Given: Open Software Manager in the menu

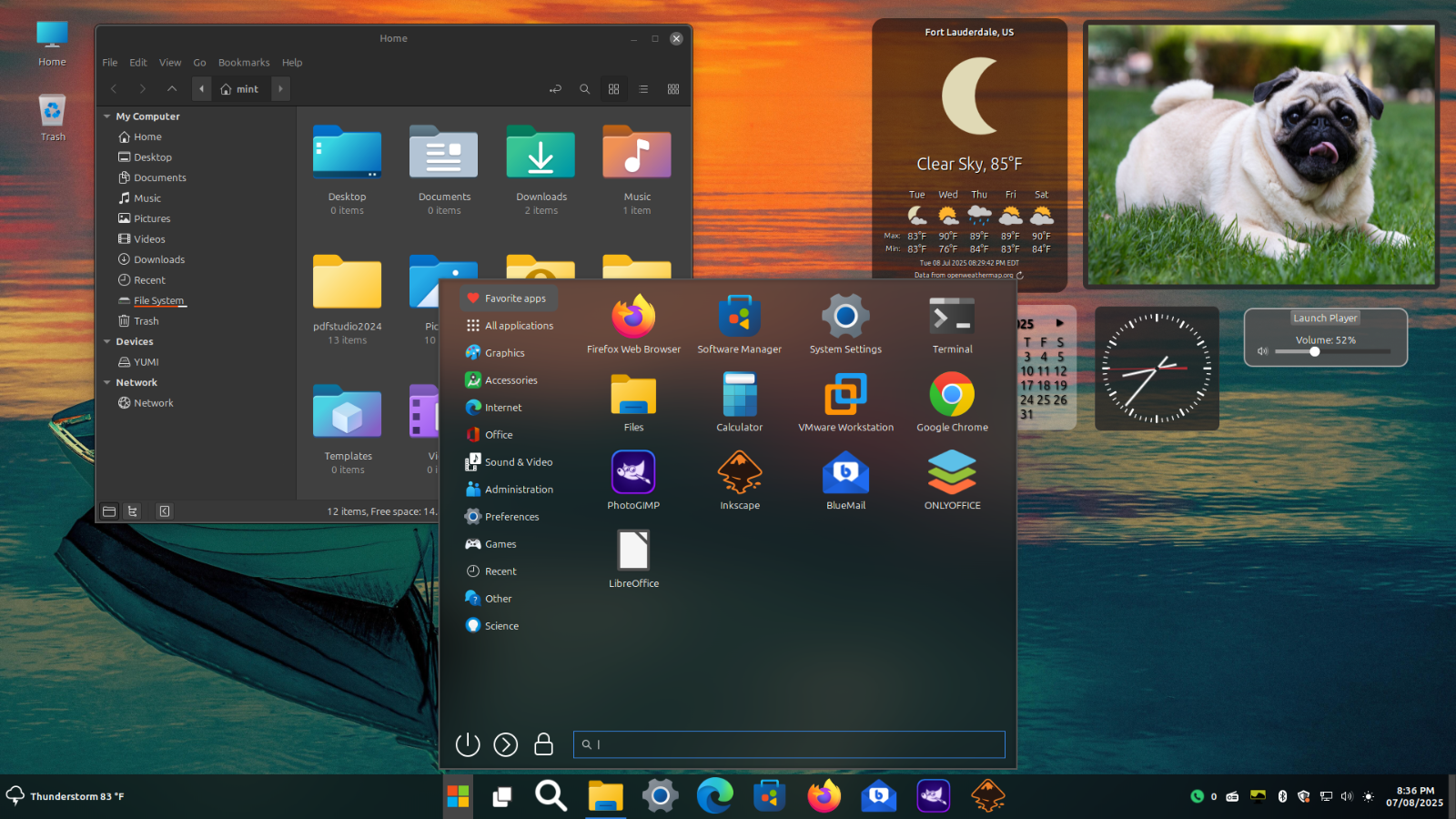Looking at the screenshot, I should 739,324.
